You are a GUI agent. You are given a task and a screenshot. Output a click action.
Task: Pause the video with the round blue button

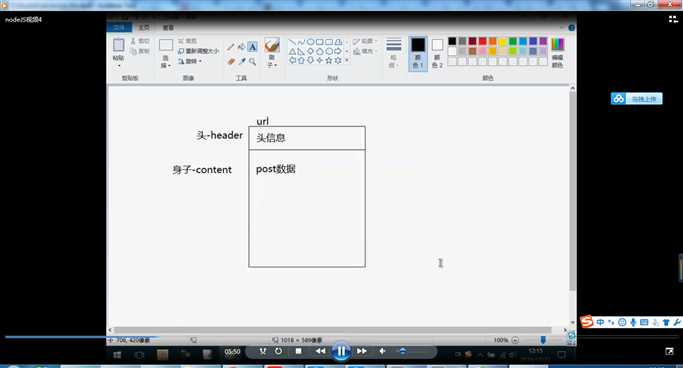click(341, 351)
